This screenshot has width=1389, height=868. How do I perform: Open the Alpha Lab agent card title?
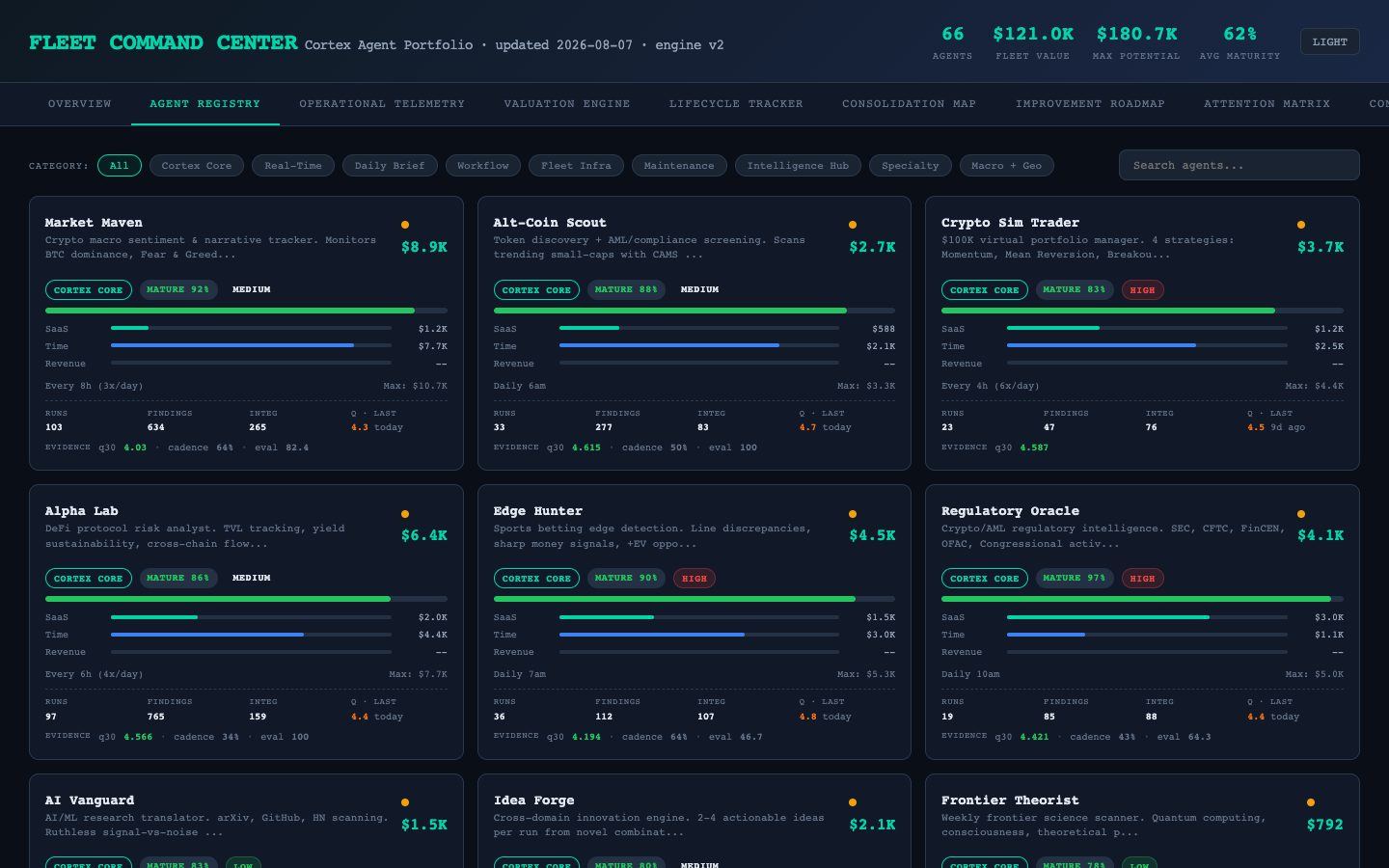[82, 511]
